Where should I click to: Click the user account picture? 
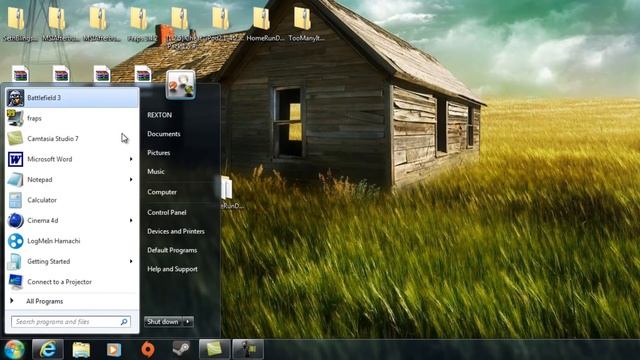click(180, 84)
